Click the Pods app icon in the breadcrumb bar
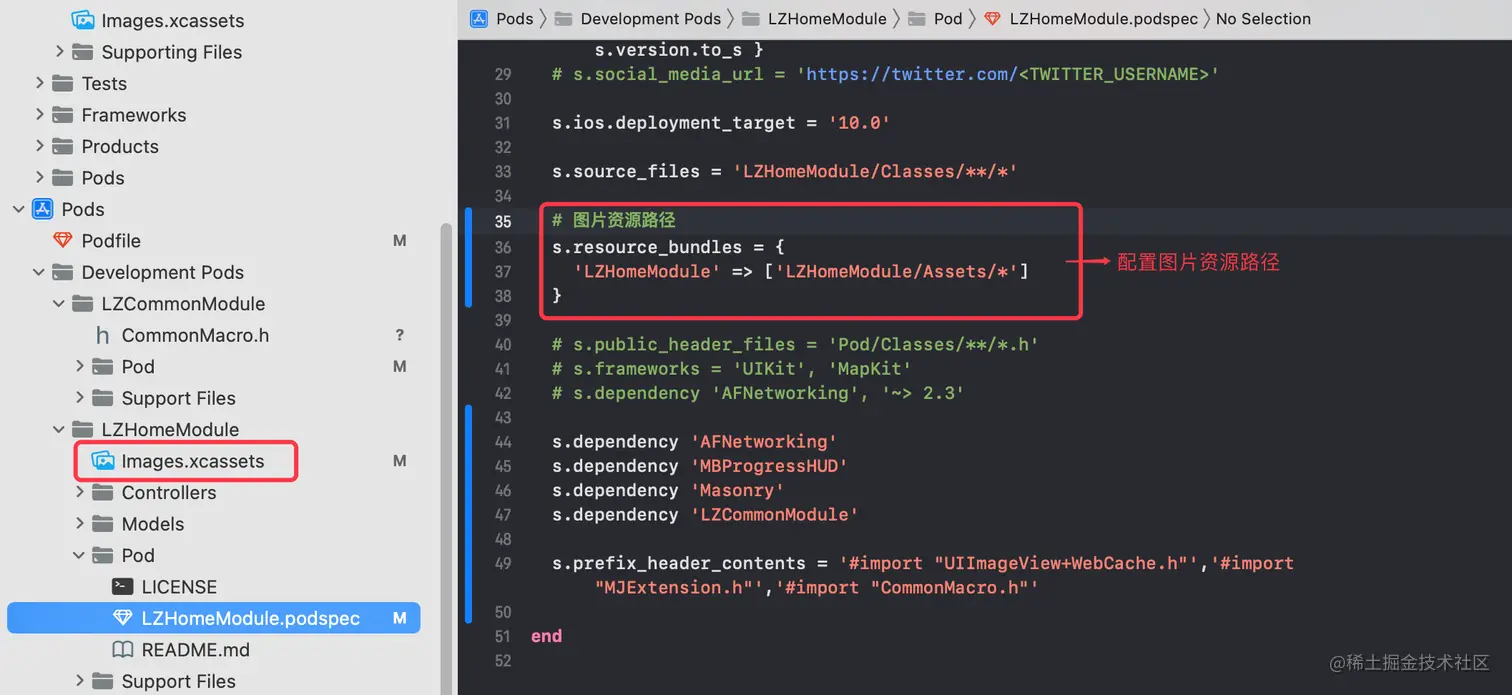The width and height of the screenshot is (1512, 695). (479, 18)
